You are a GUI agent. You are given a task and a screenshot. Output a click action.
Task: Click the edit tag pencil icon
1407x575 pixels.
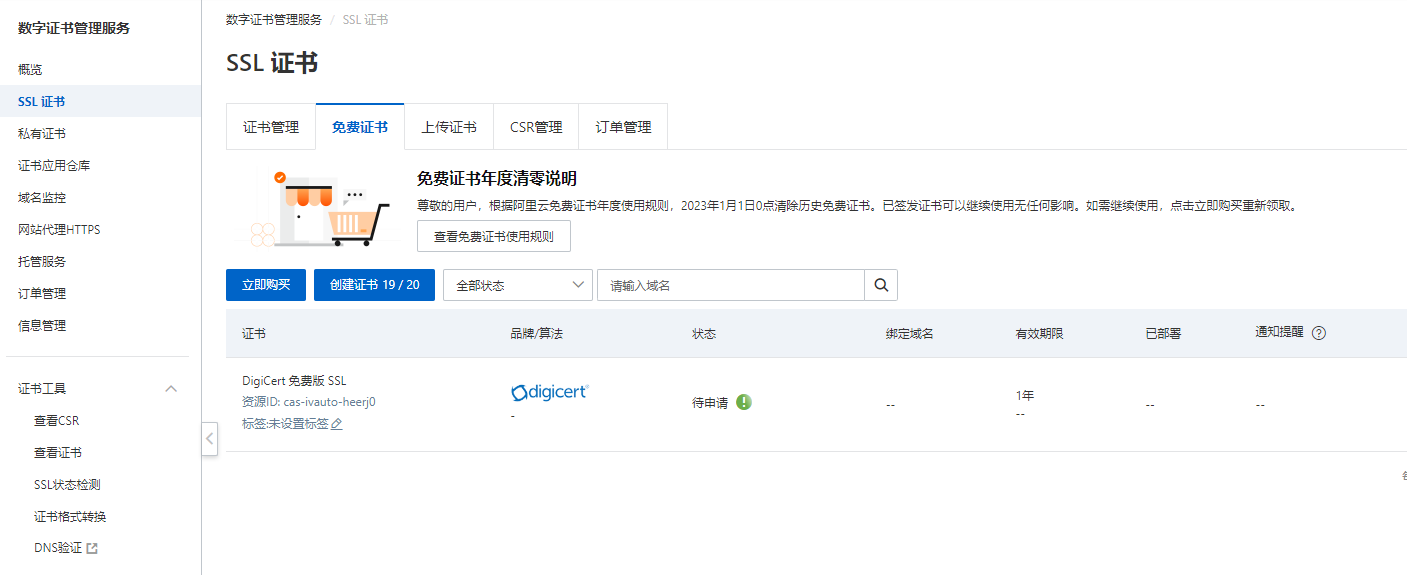(337, 424)
